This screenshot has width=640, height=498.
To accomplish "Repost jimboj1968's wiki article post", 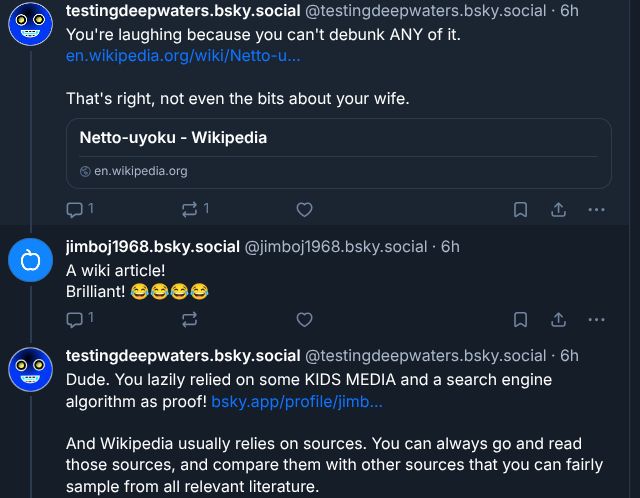I will tap(189, 319).
